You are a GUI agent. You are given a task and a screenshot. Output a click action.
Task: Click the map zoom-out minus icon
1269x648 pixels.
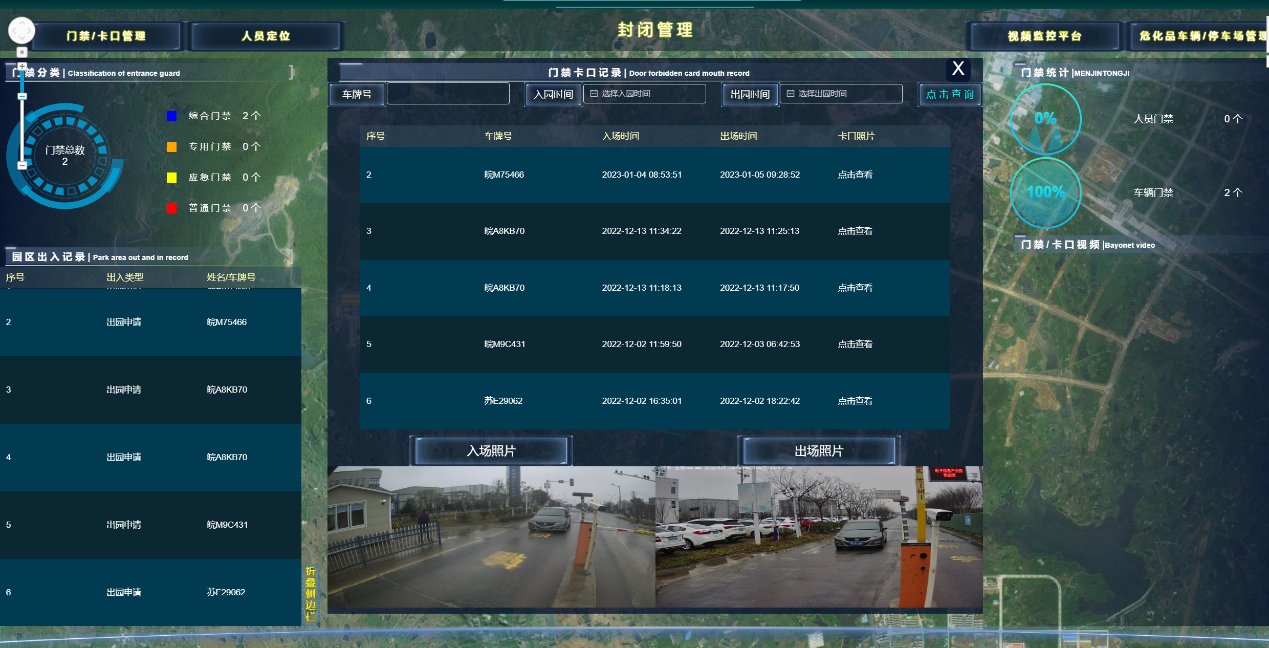(22, 165)
